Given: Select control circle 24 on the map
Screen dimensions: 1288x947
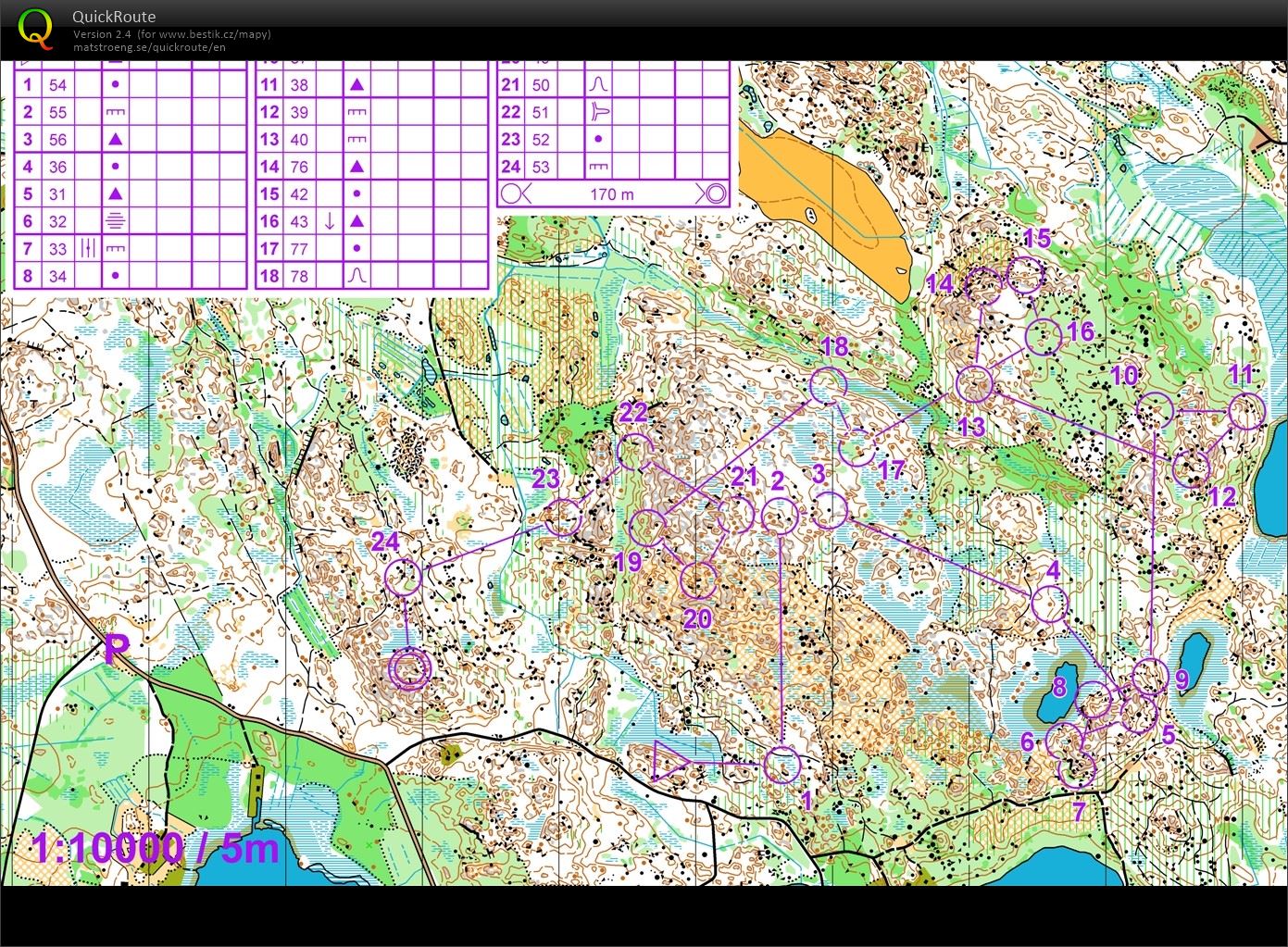Looking at the screenshot, I should click(x=405, y=576).
